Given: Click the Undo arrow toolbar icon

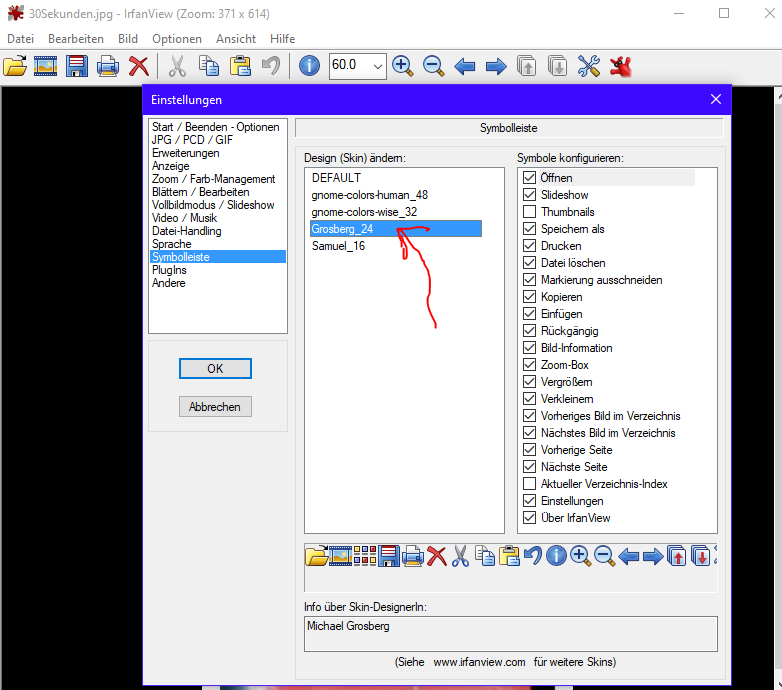Looking at the screenshot, I should click(271, 66).
